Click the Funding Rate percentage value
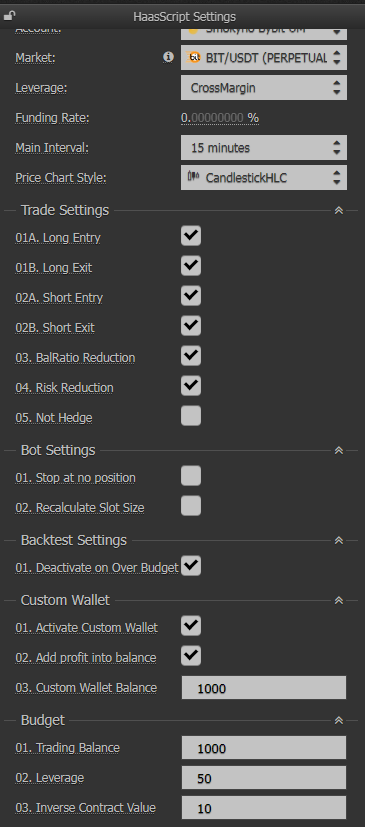The height and width of the screenshot is (827, 365). 220,118
